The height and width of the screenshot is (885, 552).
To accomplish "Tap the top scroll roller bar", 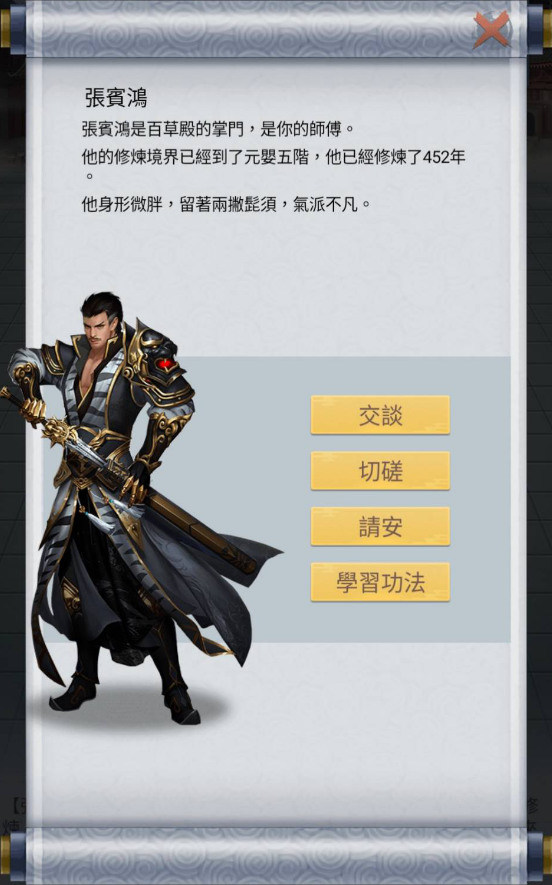I will click(x=276, y=28).
